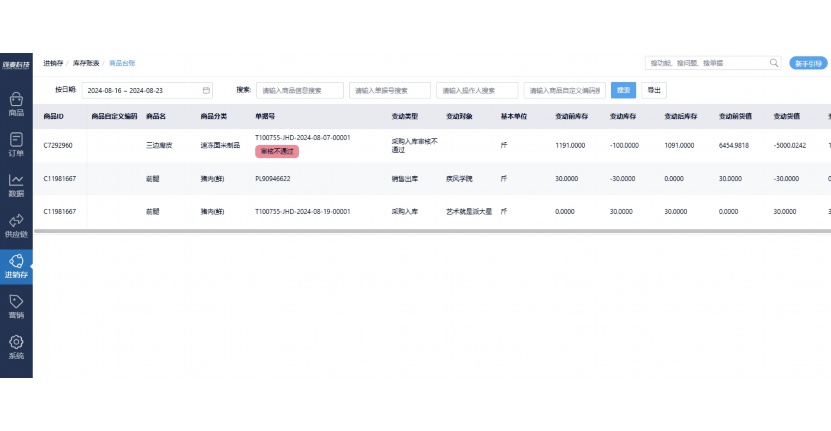Click 前腿 in the 艺术就是派大星 row
Image resolution: width=831 pixels, height=431 pixels.
coord(153,212)
